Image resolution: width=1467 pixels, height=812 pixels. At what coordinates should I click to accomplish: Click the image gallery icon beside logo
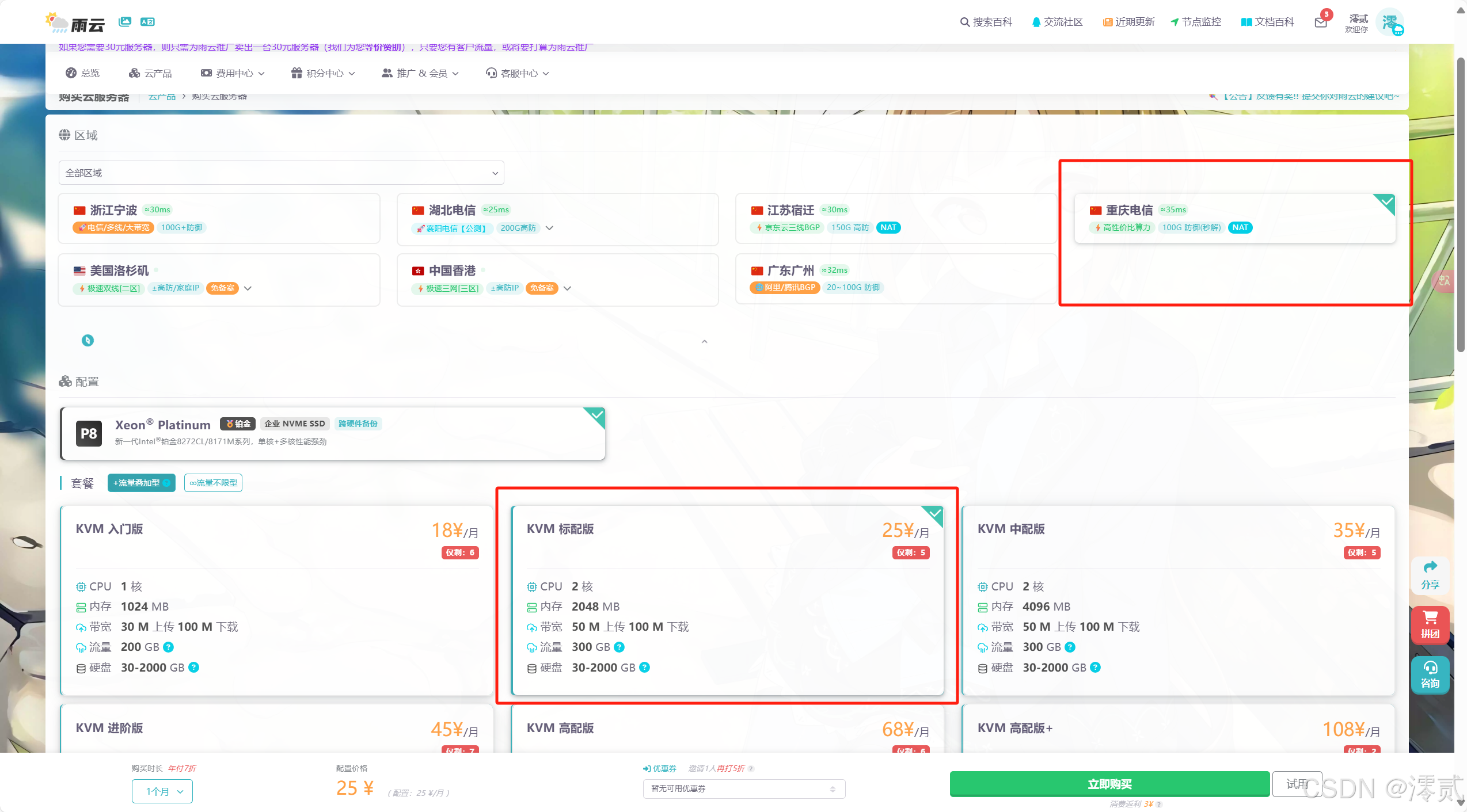[x=125, y=21]
